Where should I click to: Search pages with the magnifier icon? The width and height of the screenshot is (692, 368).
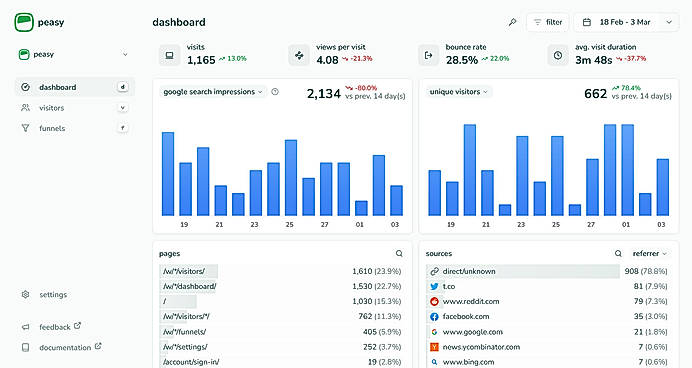tap(399, 253)
